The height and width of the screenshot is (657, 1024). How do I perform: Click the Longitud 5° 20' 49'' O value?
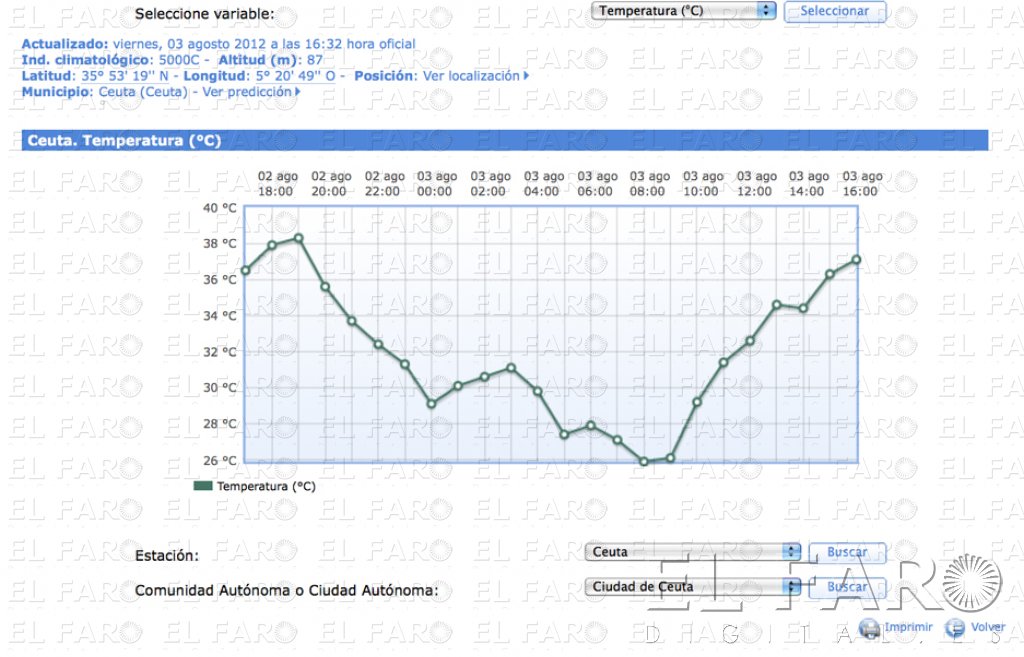pos(295,76)
